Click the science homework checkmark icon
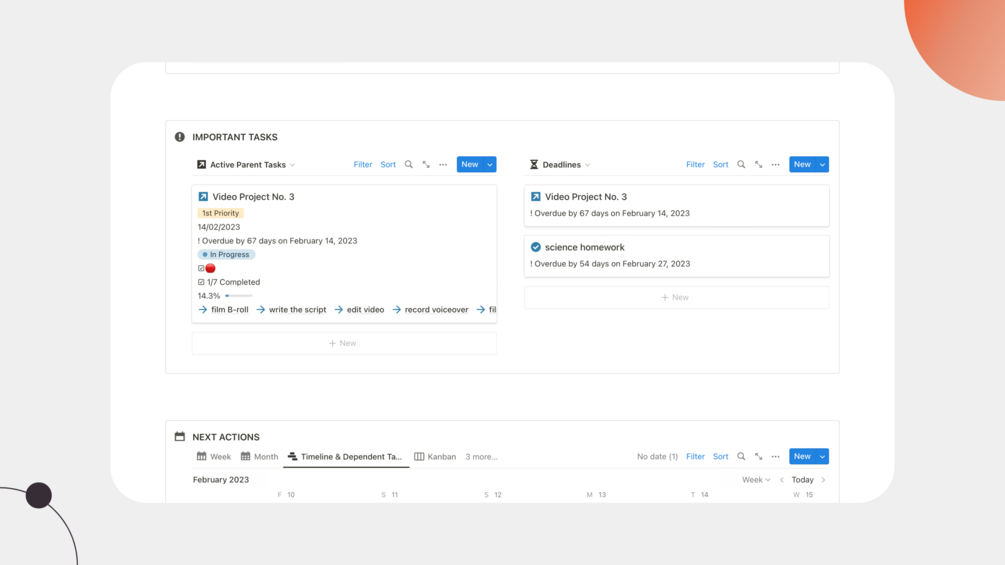Viewport: 1005px width, 565px height. [536, 247]
